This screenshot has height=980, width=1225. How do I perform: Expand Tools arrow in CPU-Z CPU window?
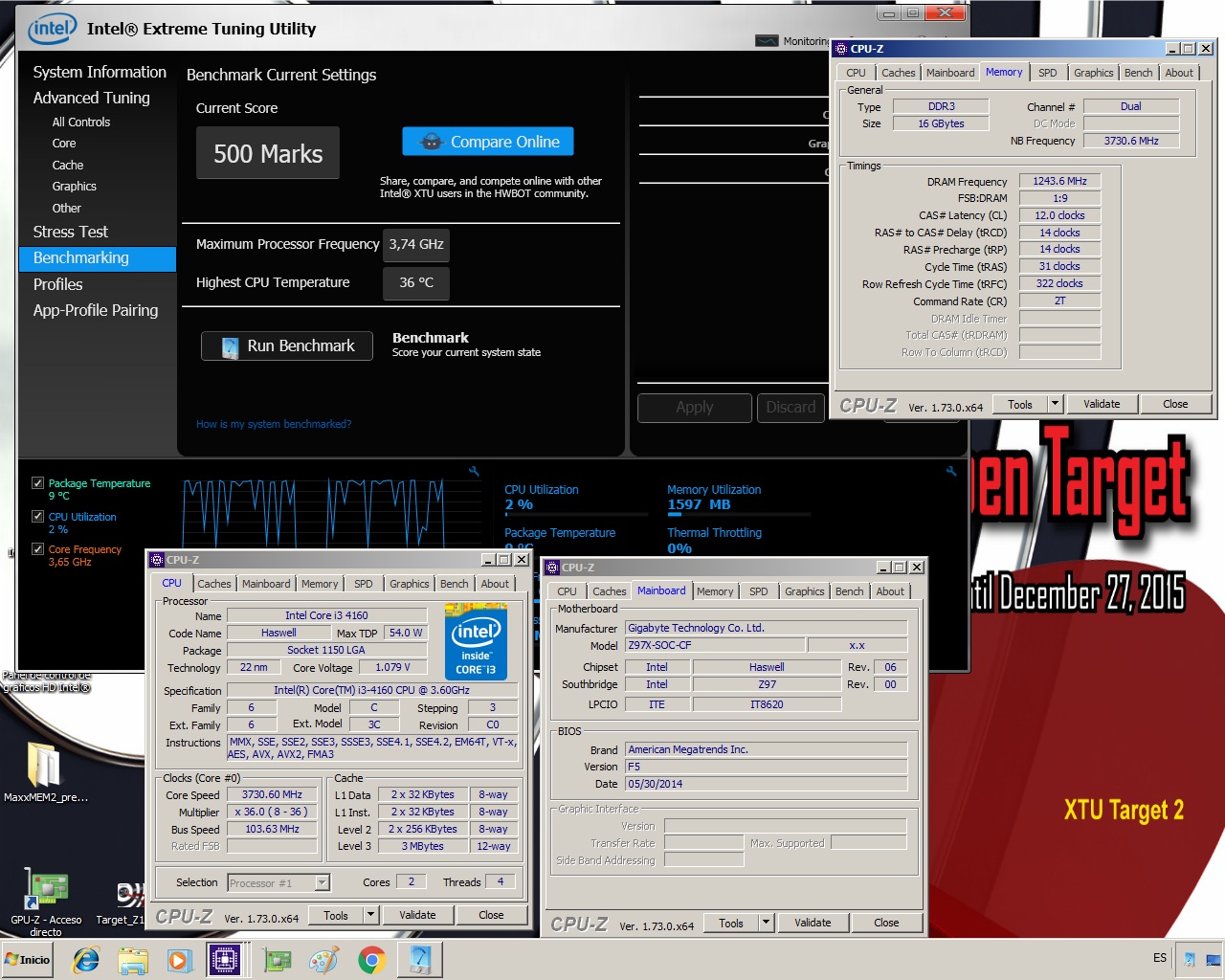click(x=370, y=915)
